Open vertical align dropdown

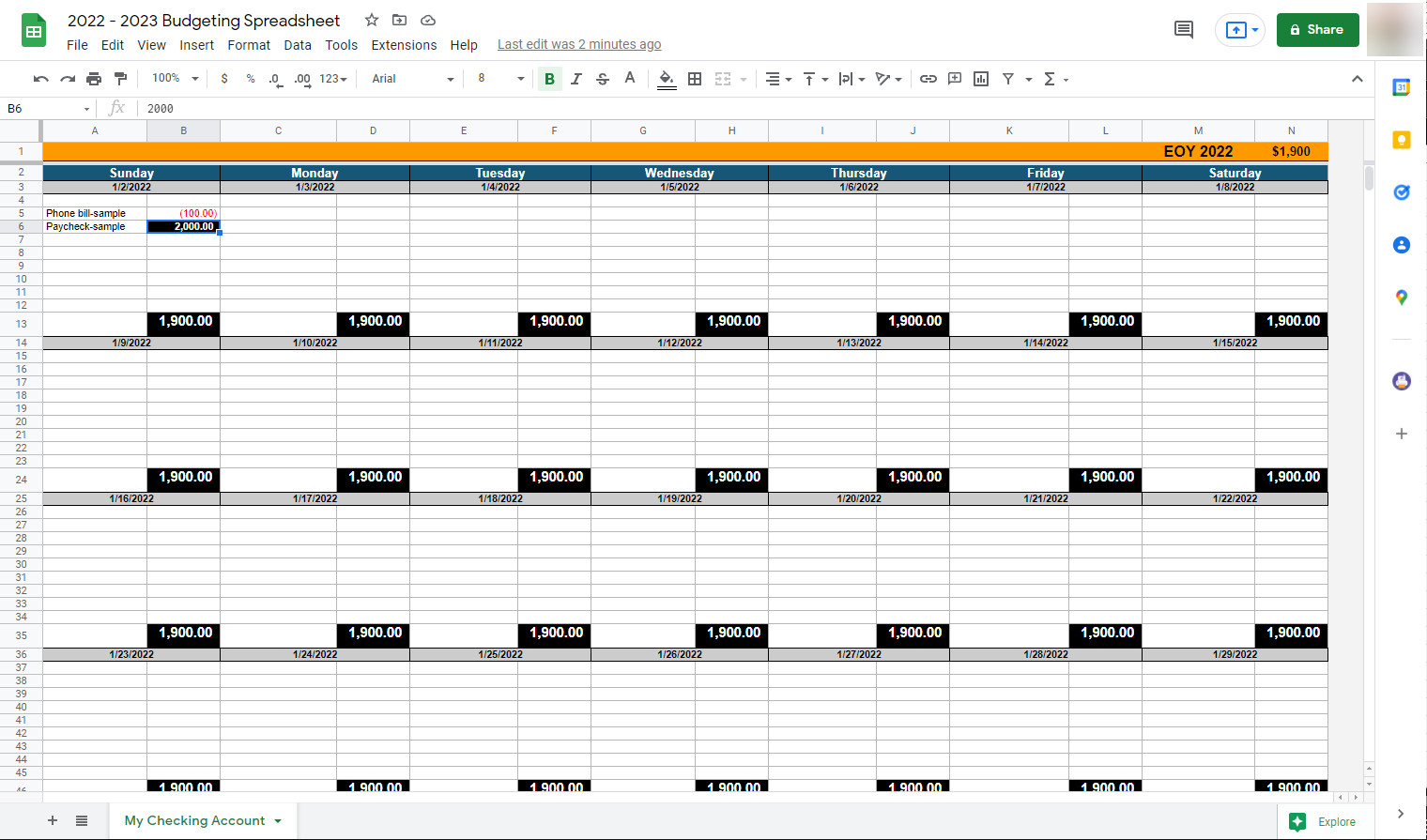[x=815, y=79]
